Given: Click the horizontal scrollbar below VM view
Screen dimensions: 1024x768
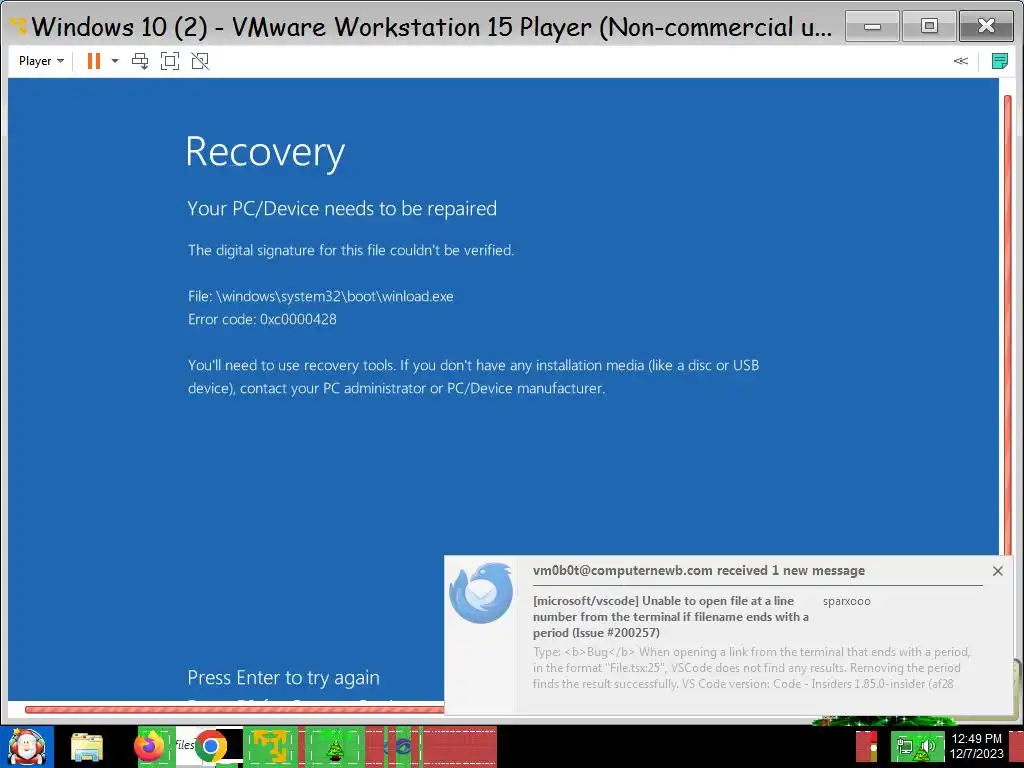Looking at the screenshot, I should click(x=235, y=709).
